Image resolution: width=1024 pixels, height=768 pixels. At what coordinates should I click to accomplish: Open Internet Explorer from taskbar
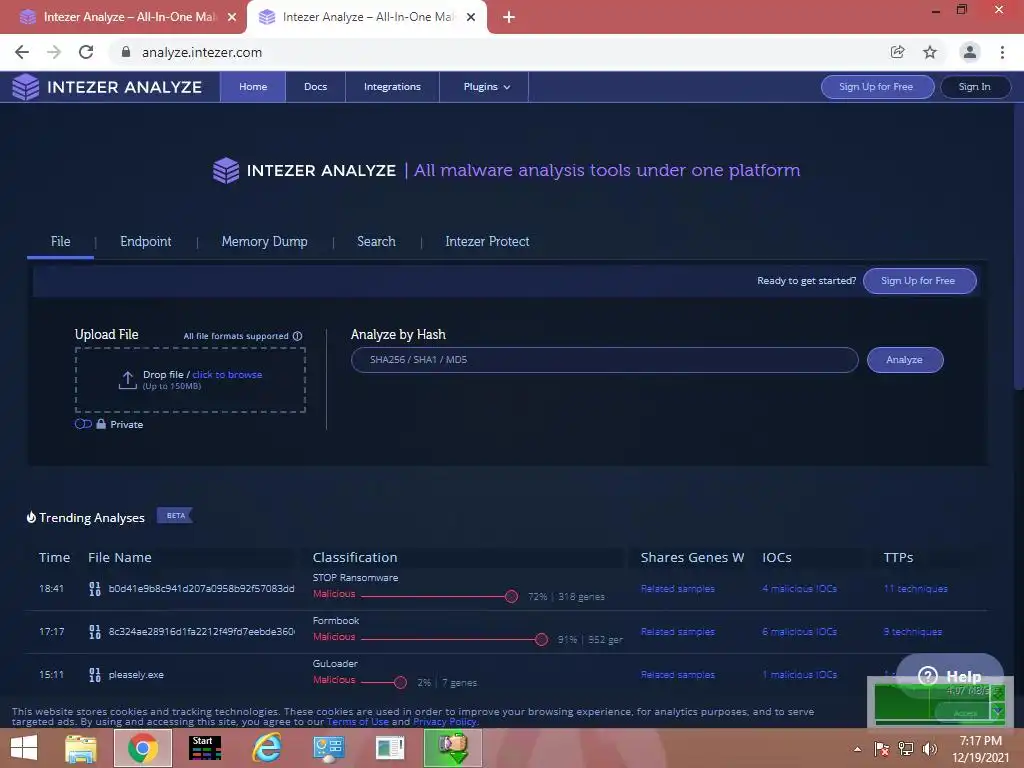pos(267,748)
